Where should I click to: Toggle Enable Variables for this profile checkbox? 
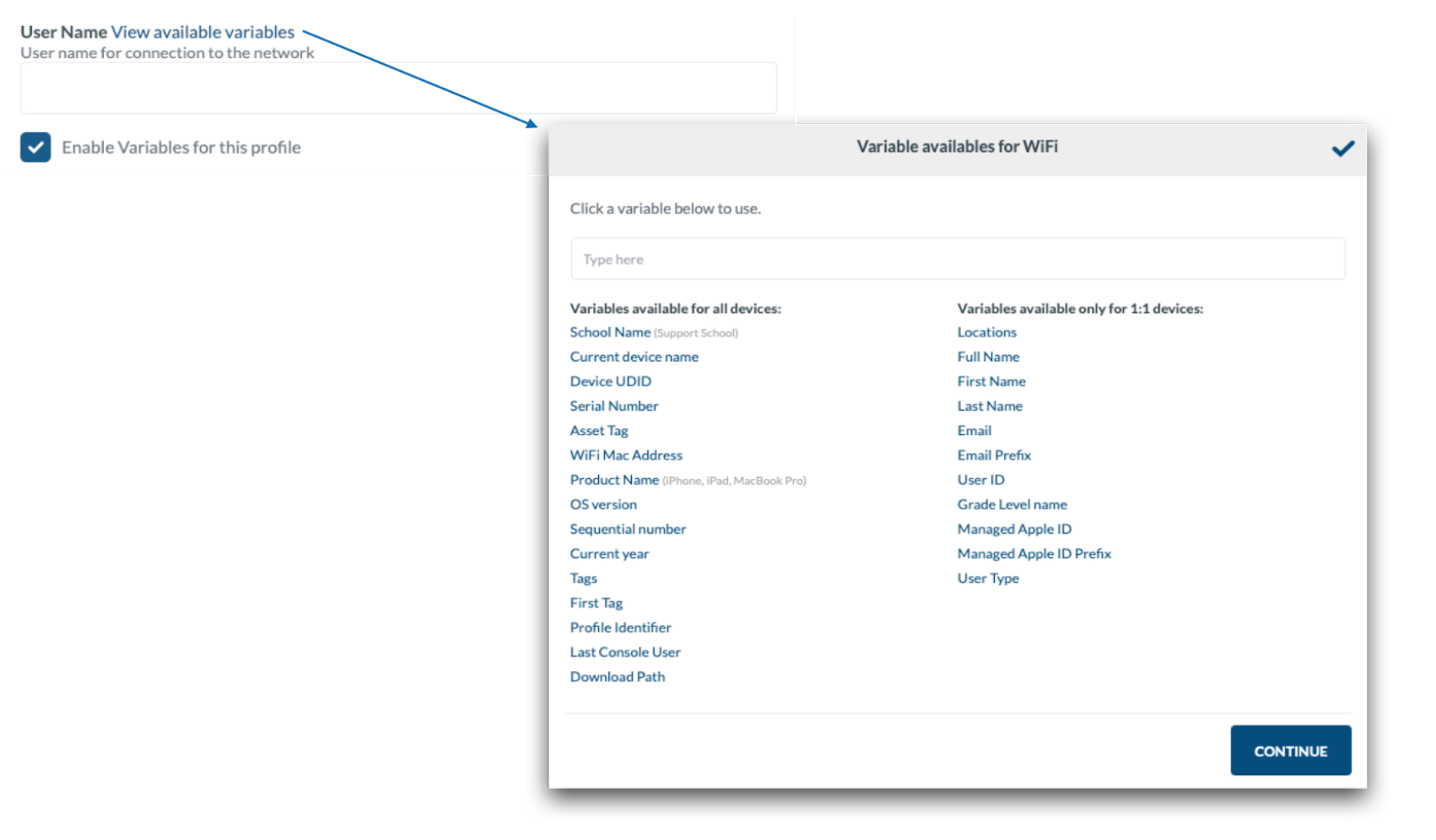point(35,148)
